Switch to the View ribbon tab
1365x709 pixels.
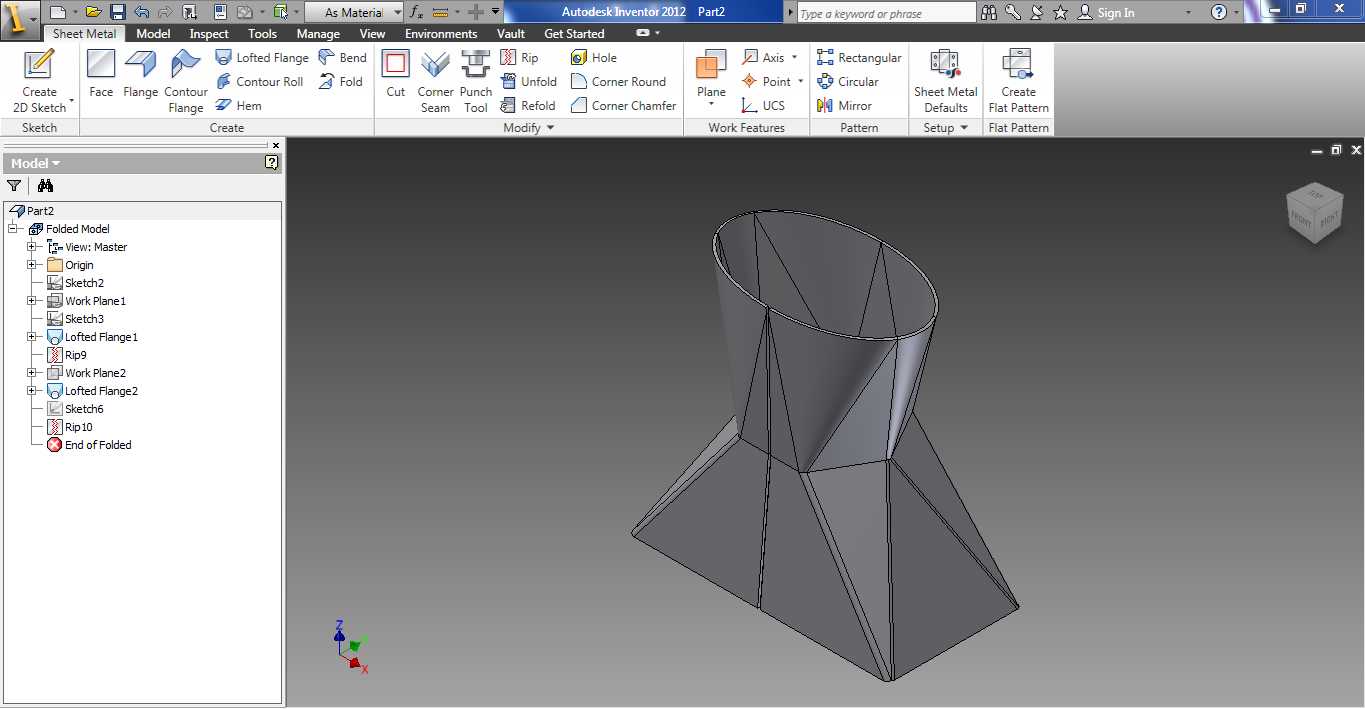372,33
